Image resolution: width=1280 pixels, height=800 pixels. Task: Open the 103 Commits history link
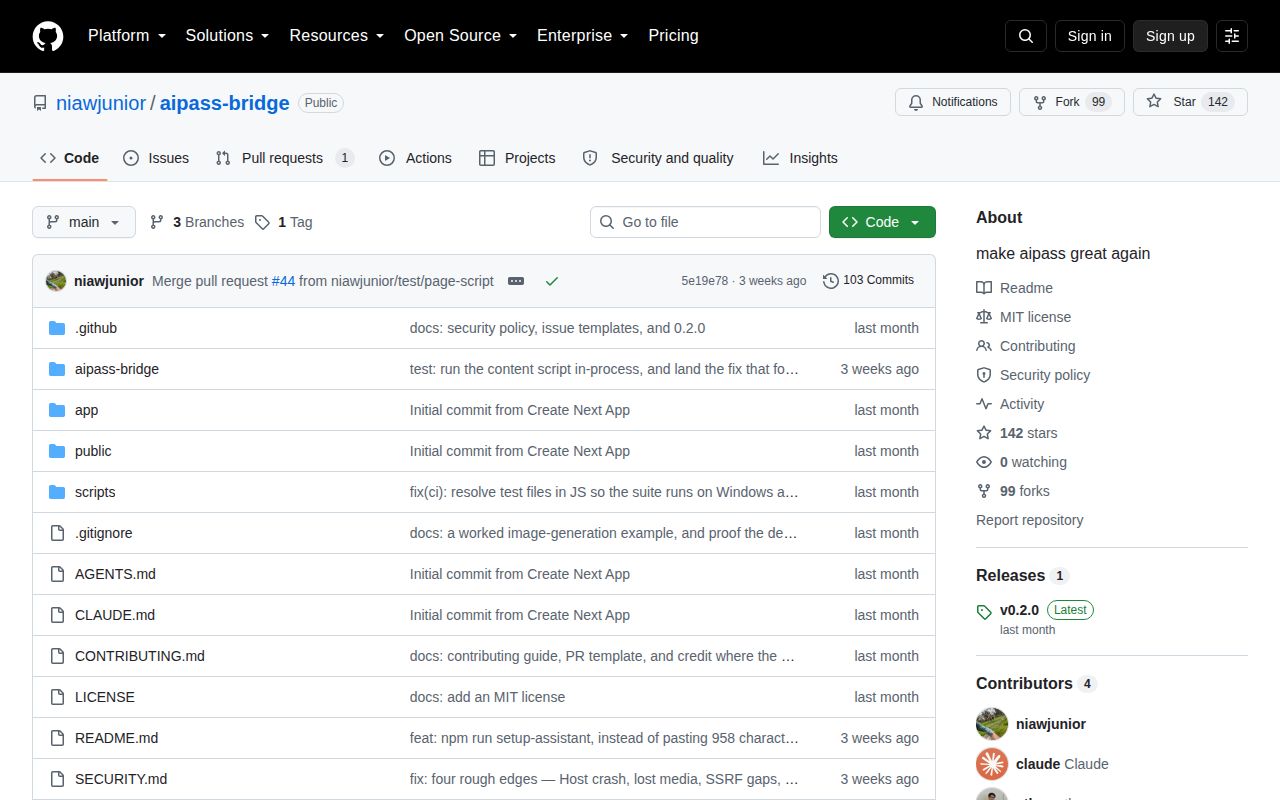pos(868,281)
